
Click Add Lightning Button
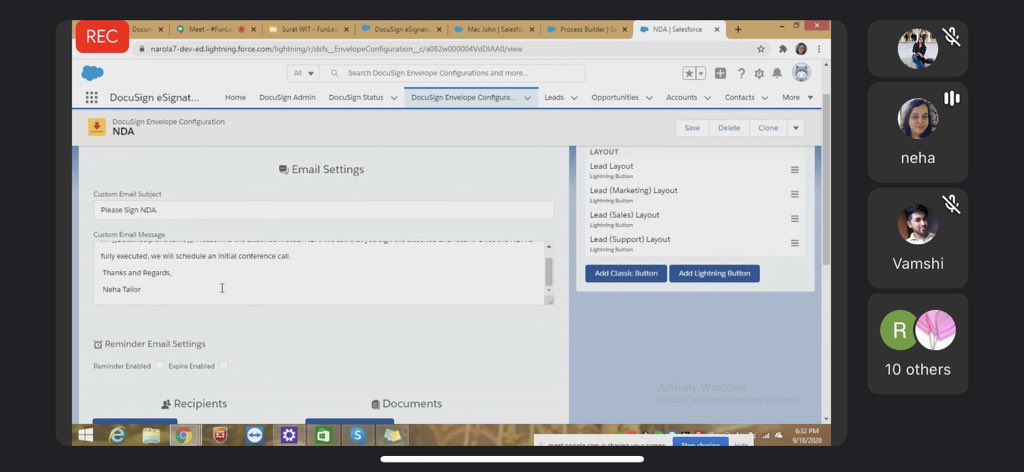714,274
